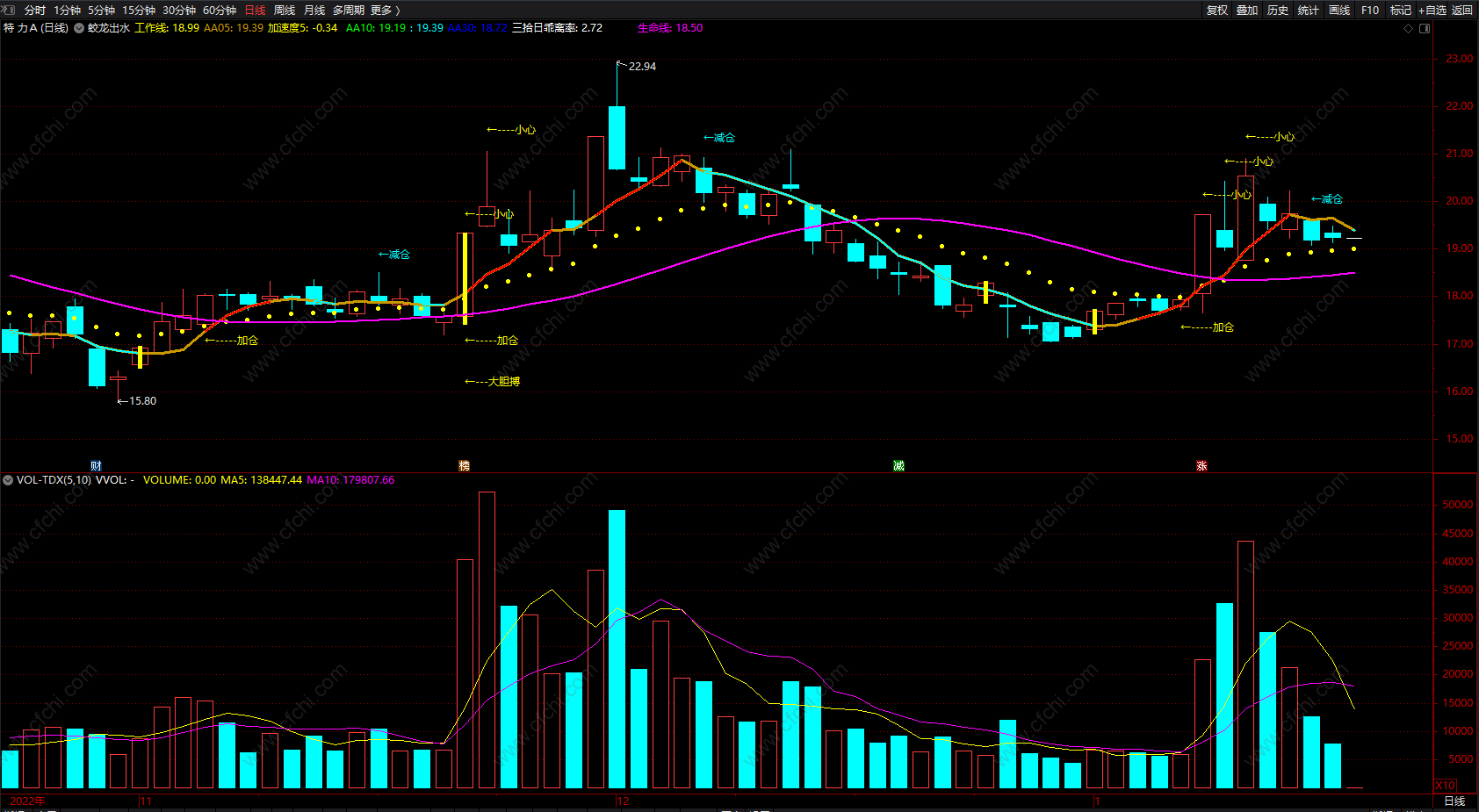Open F10 company information
The height and width of the screenshot is (812, 1479).
coord(1370,11)
